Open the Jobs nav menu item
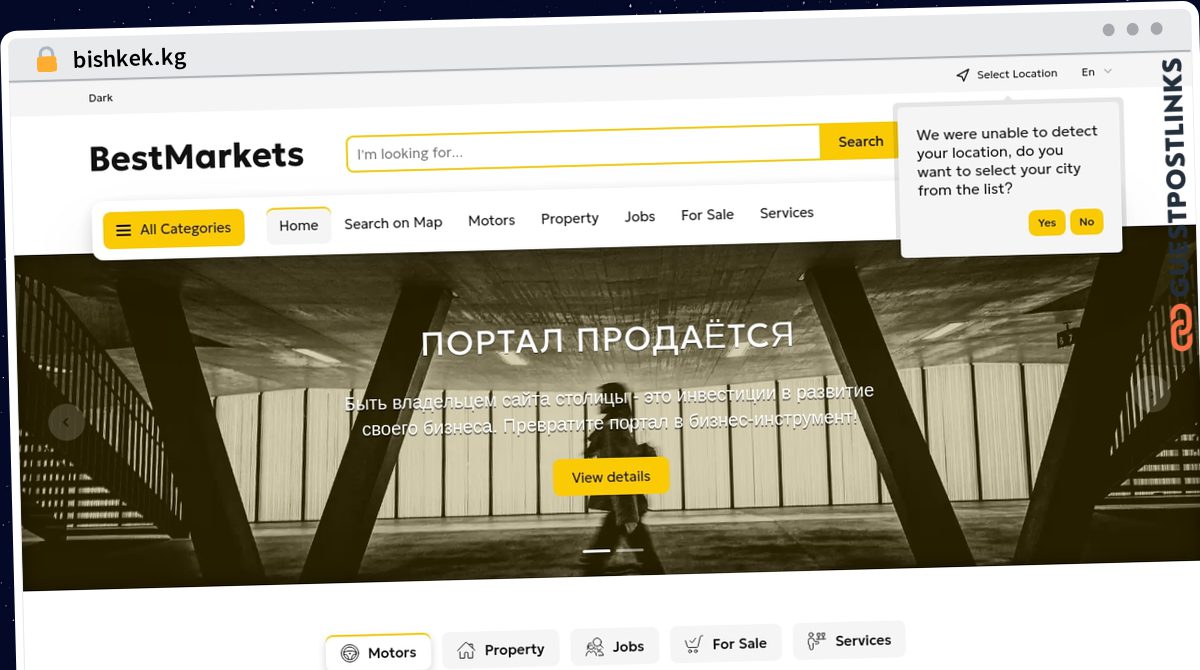The height and width of the screenshot is (670, 1200). [x=640, y=216]
